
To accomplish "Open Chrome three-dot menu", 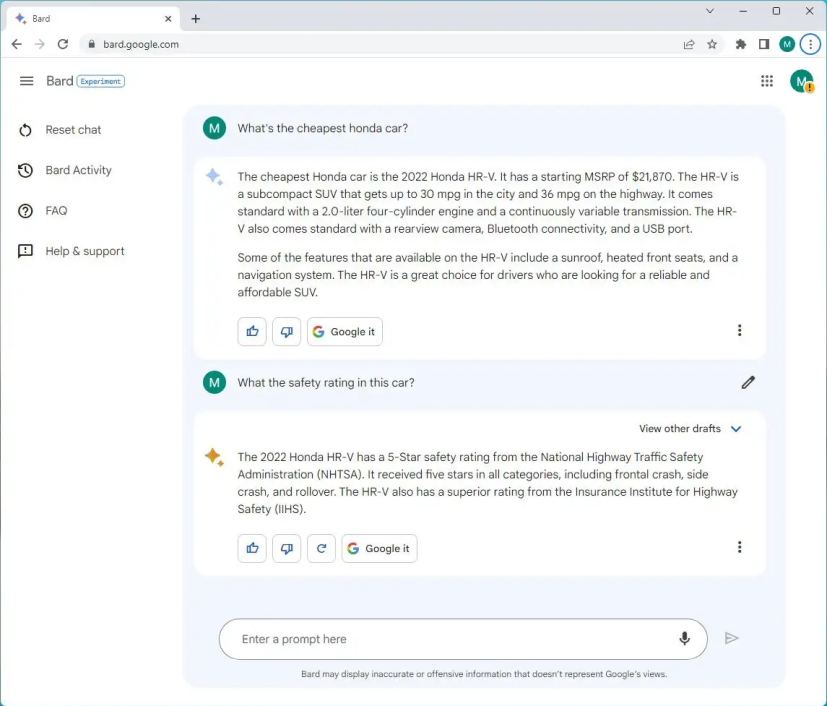I will tap(810, 44).
